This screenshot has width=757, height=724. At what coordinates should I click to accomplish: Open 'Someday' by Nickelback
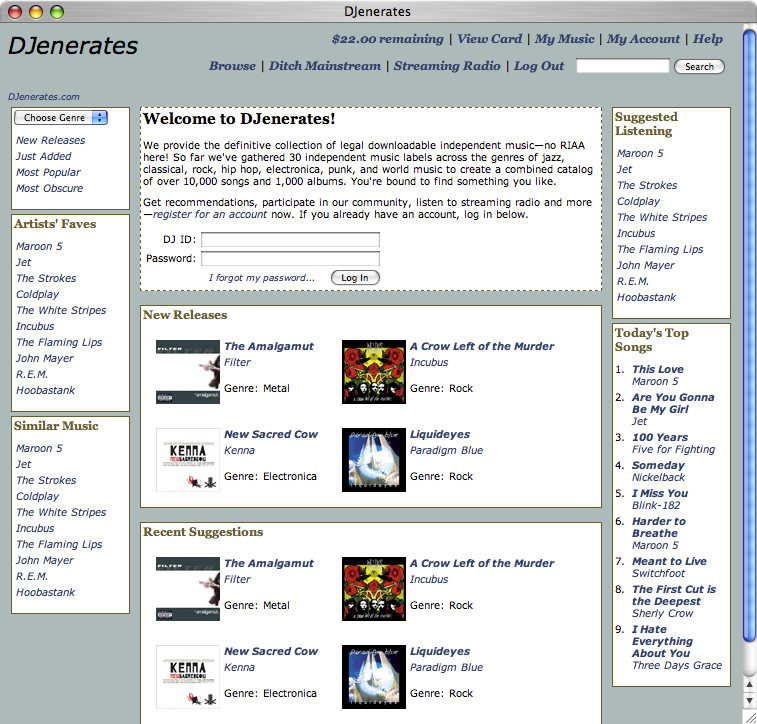click(659, 465)
